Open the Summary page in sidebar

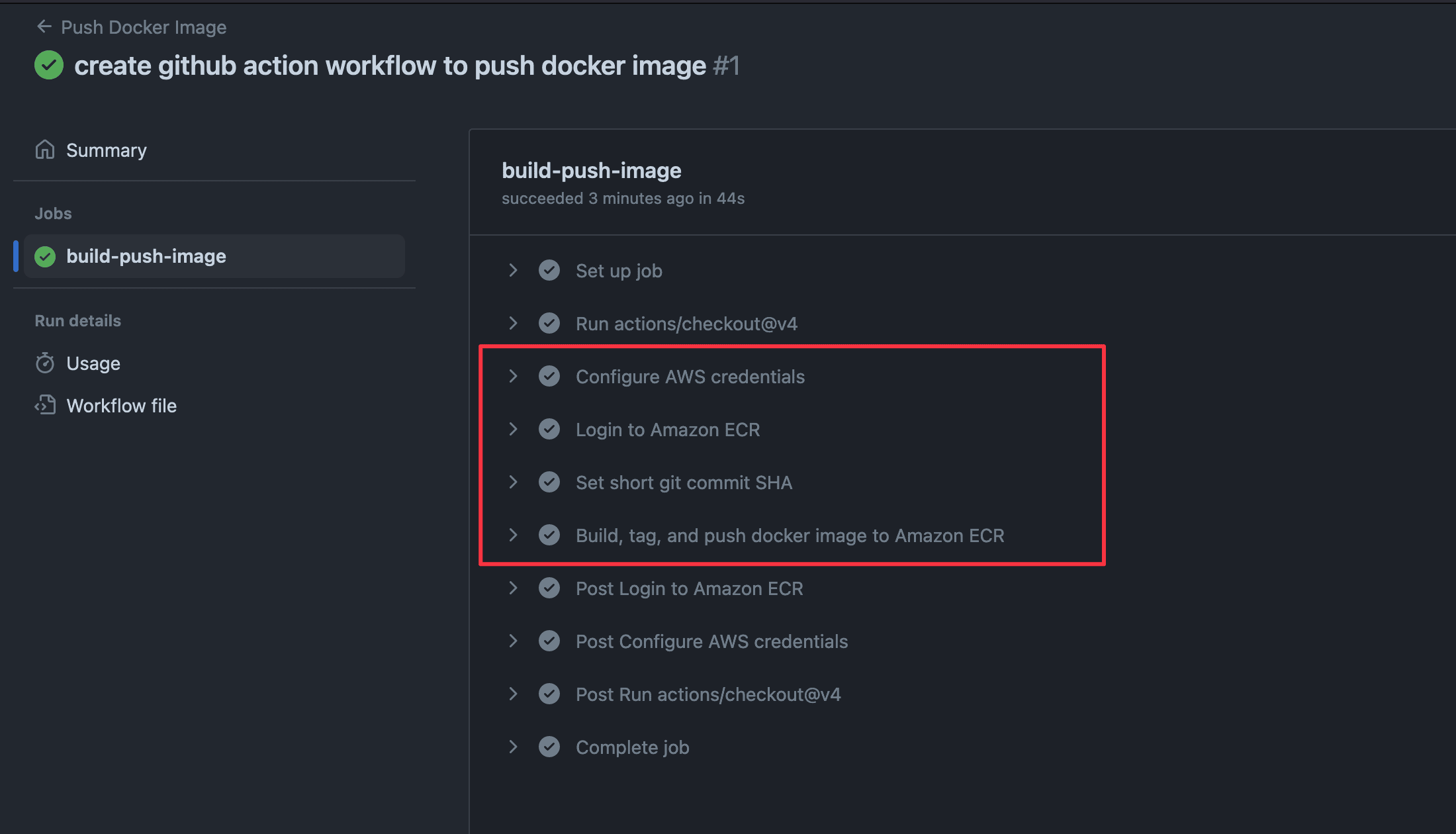(107, 150)
